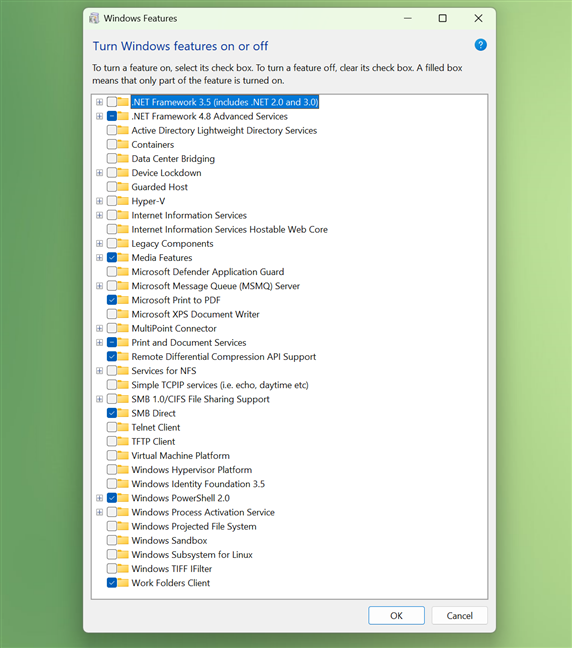Enable Hyper-V checkbox
The image size is (572, 648).
coord(112,201)
